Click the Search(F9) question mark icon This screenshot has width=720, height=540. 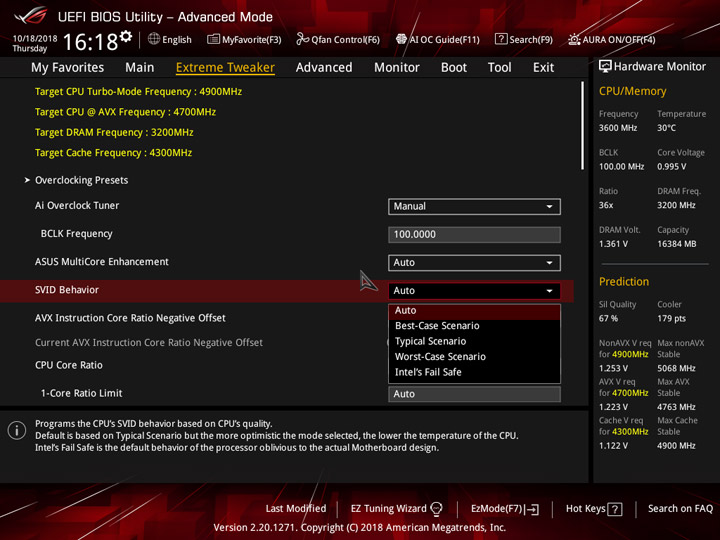[x=501, y=39]
